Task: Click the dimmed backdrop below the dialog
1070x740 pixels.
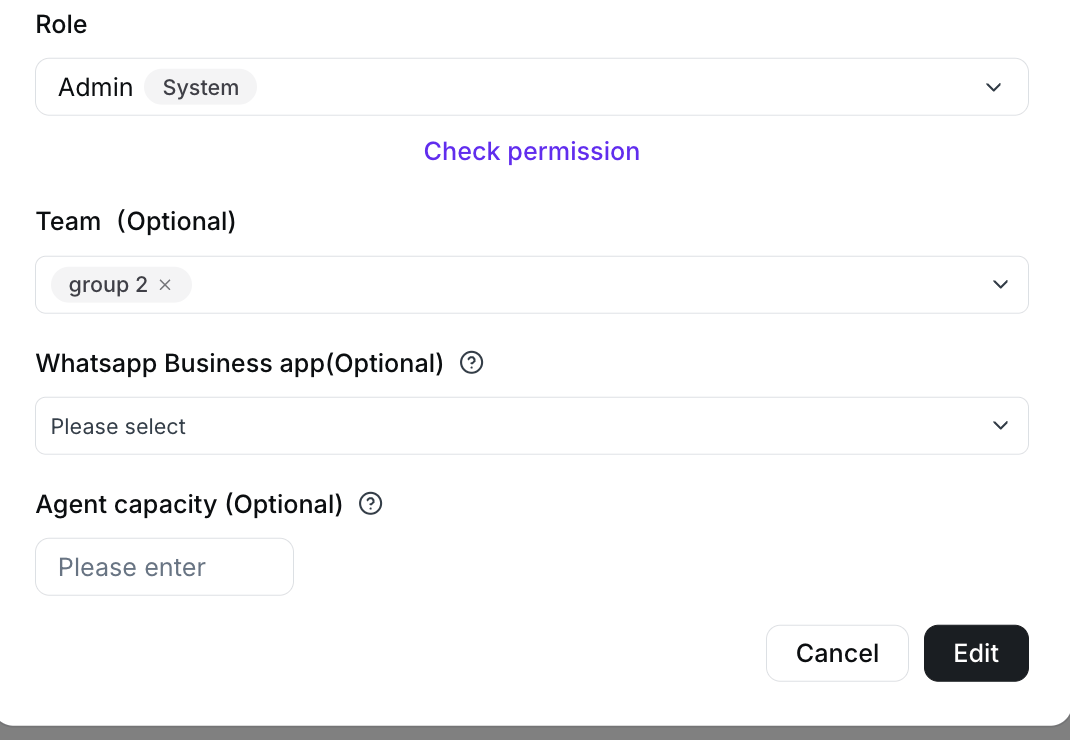Action: tap(535, 734)
